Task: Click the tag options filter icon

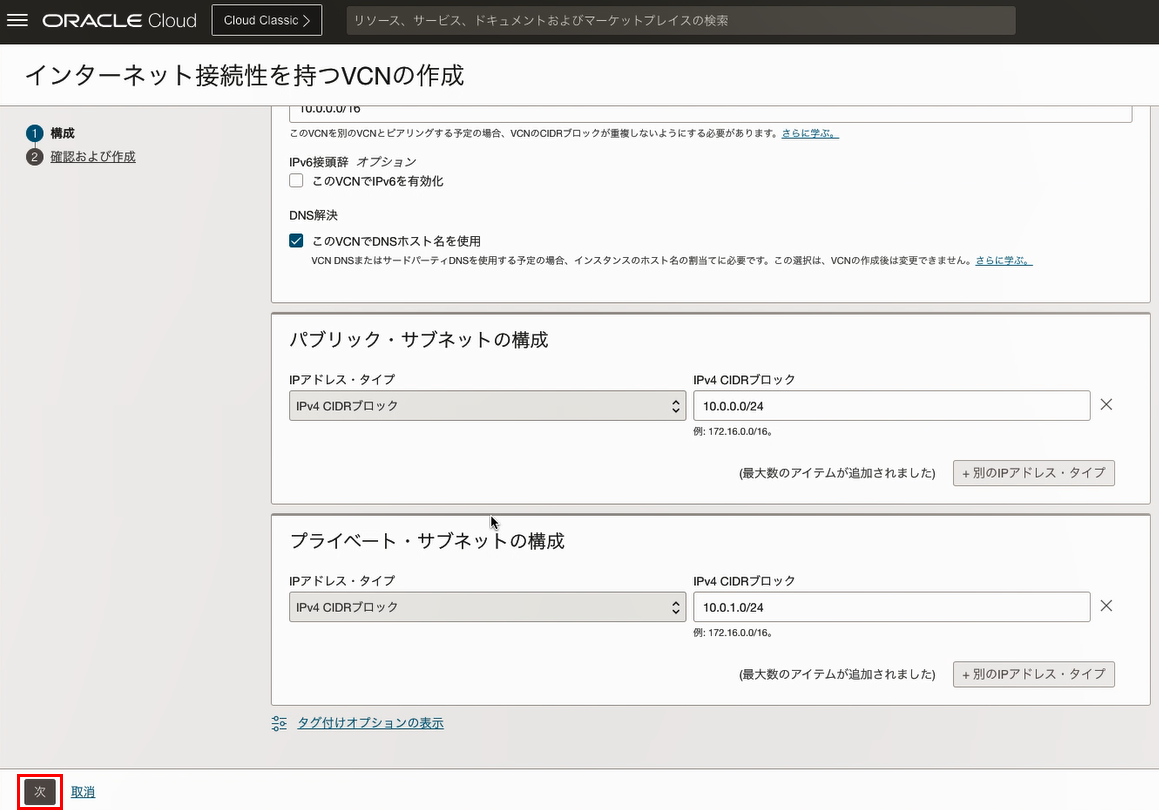Action: 279,722
